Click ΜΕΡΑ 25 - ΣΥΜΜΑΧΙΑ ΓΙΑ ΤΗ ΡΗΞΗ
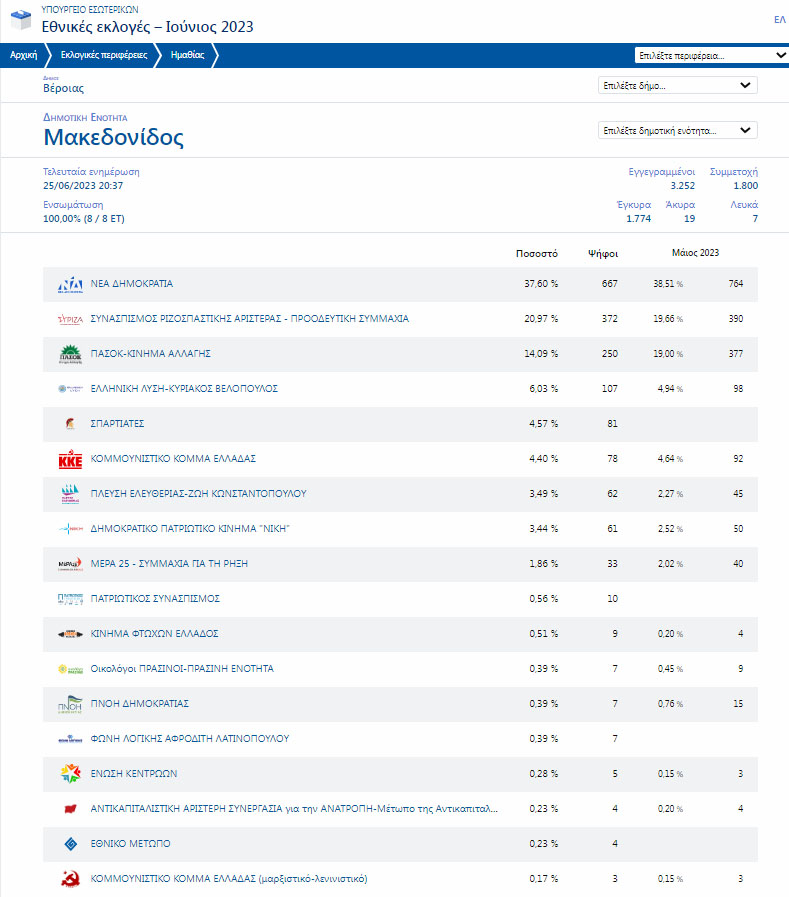The image size is (789, 897). click(x=169, y=563)
